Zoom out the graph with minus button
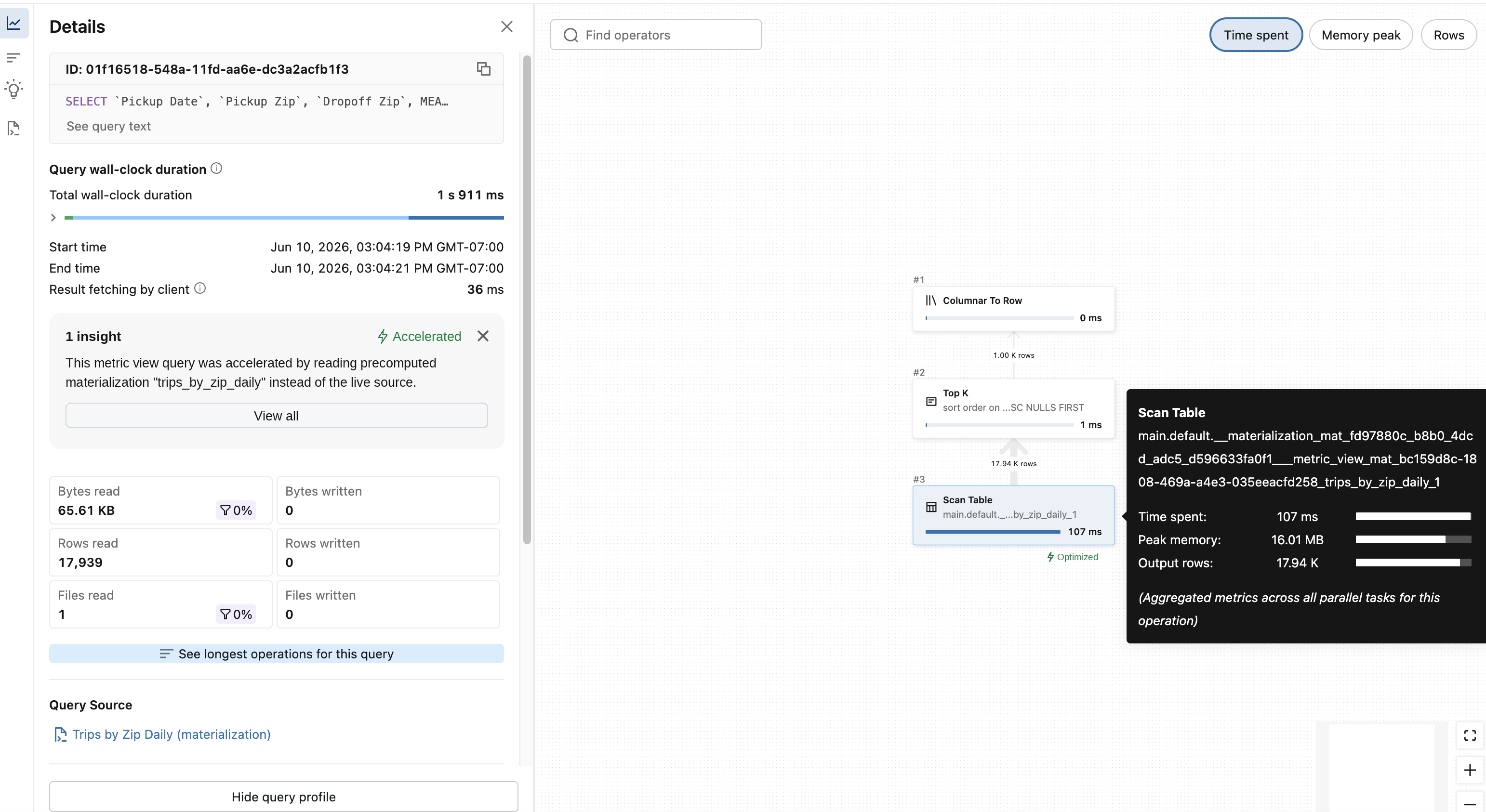This screenshot has width=1486, height=812. point(1470,803)
